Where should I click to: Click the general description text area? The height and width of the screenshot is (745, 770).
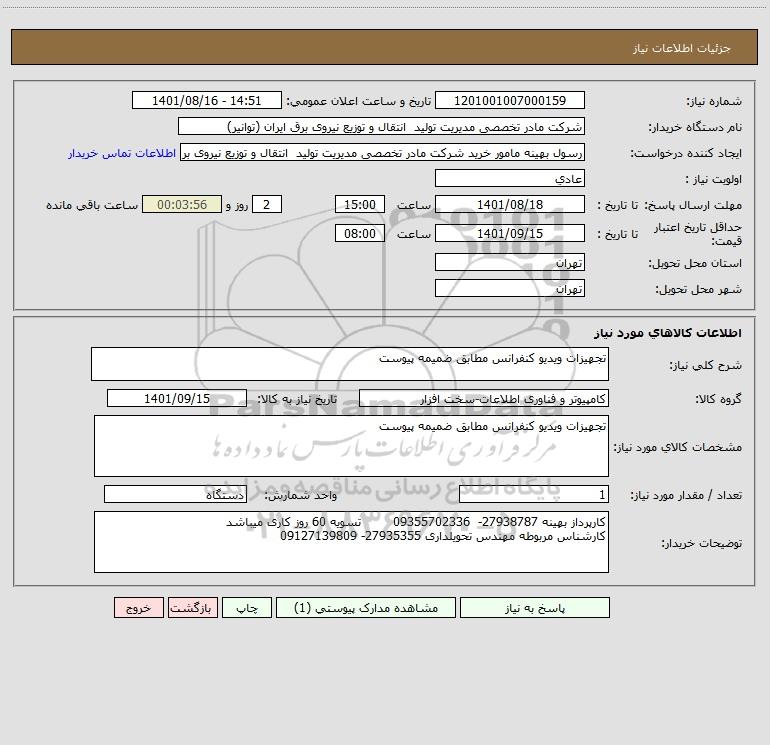click(x=350, y=364)
